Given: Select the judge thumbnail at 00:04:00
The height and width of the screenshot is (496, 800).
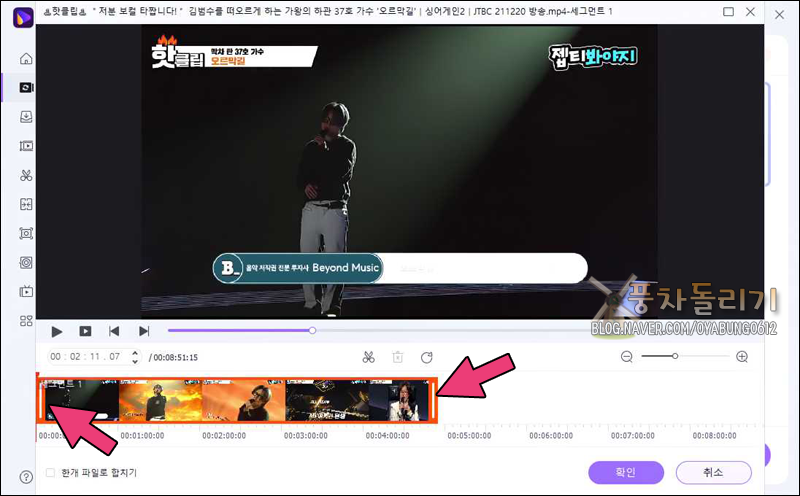Looking at the screenshot, I should pyautogui.click(x=399, y=401).
